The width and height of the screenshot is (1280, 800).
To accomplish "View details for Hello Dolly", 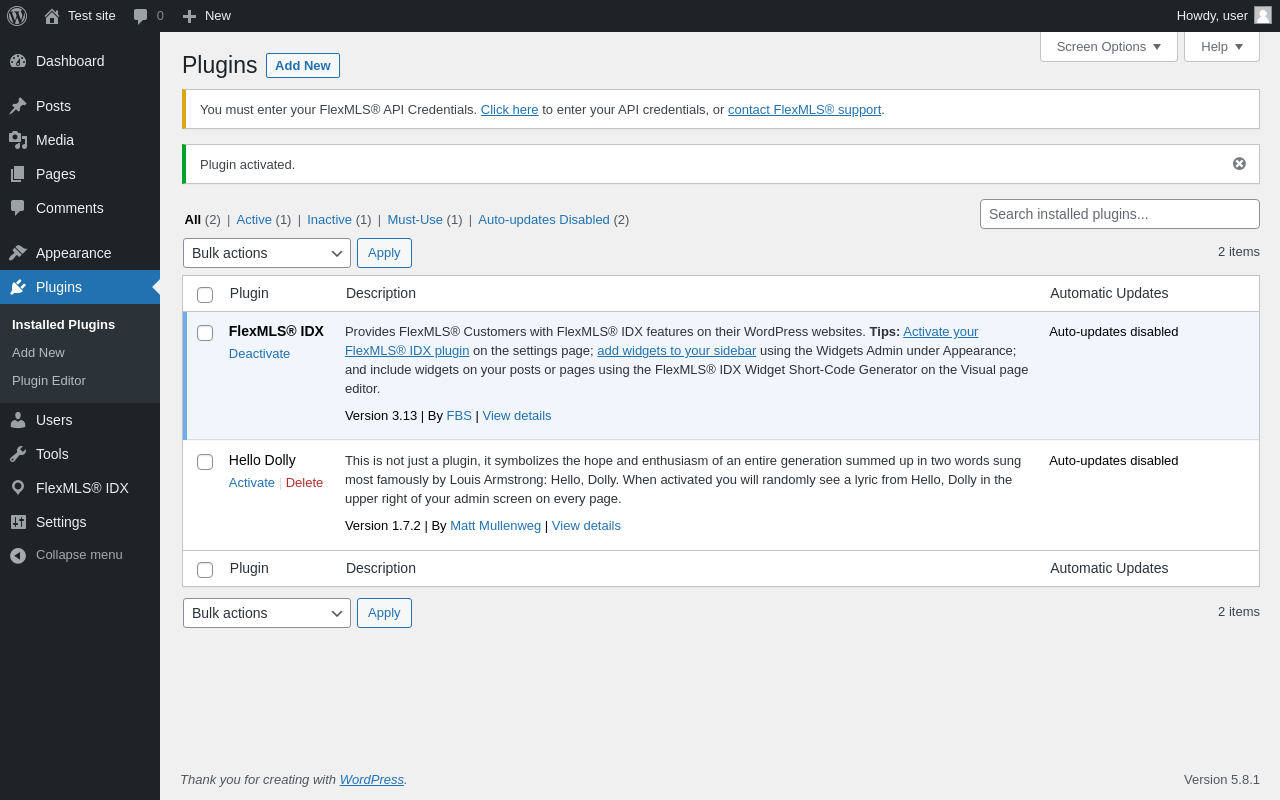I will pos(586,526).
